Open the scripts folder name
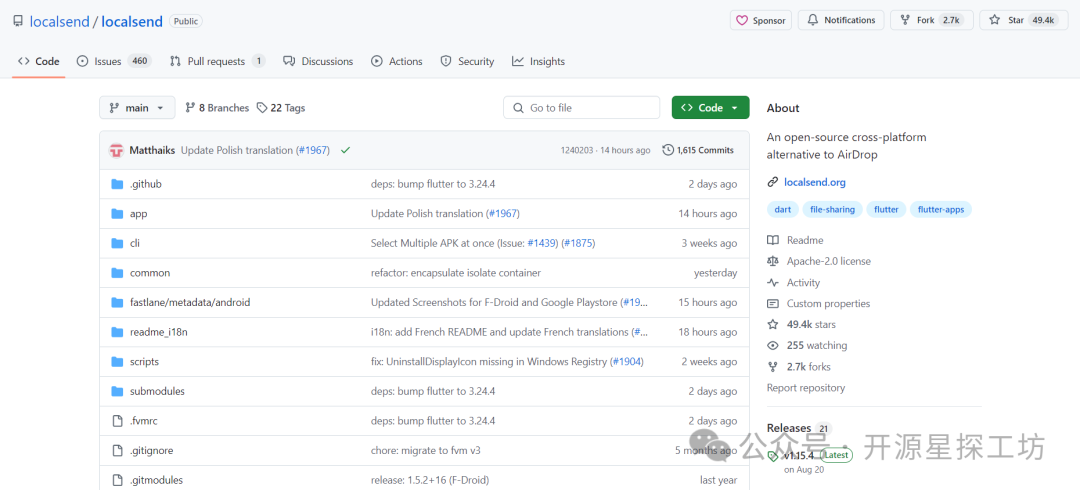1080x490 pixels. [x=145, y=362]
